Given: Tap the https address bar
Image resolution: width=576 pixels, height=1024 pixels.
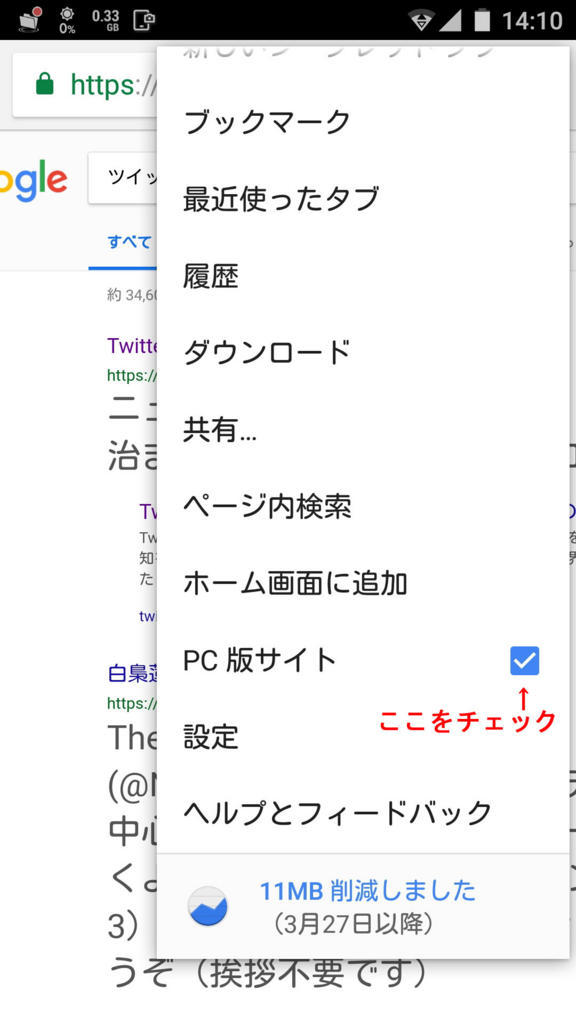Looking at the screenshot, I should (x=85, y=85).
